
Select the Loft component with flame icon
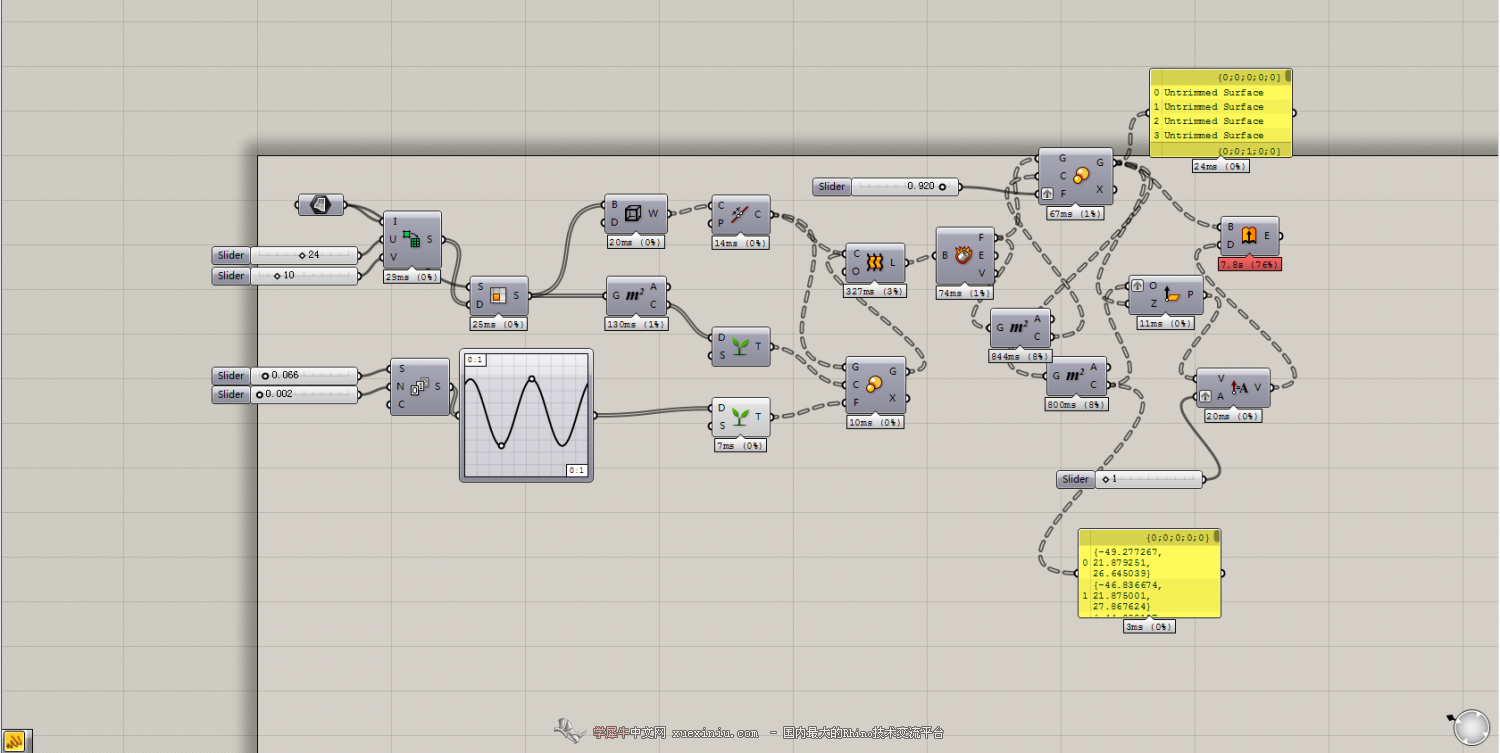pyautogui.click(x=875, y=263)
